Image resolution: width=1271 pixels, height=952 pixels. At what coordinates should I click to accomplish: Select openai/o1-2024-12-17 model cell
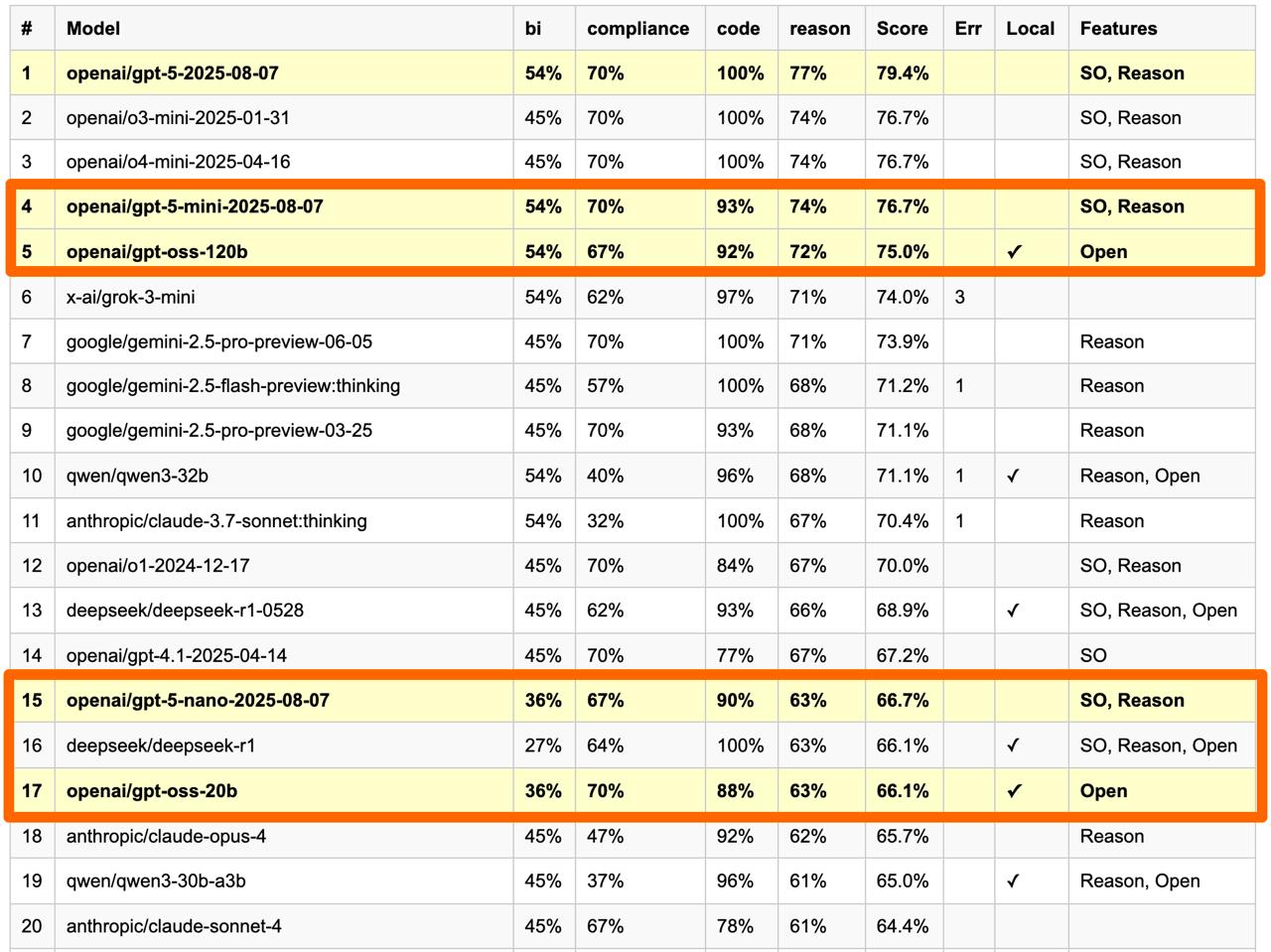coord(284,566)
